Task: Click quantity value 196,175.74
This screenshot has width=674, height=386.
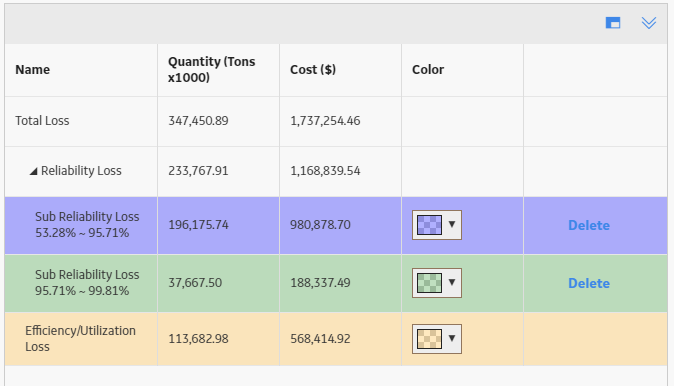Action: 198,225
